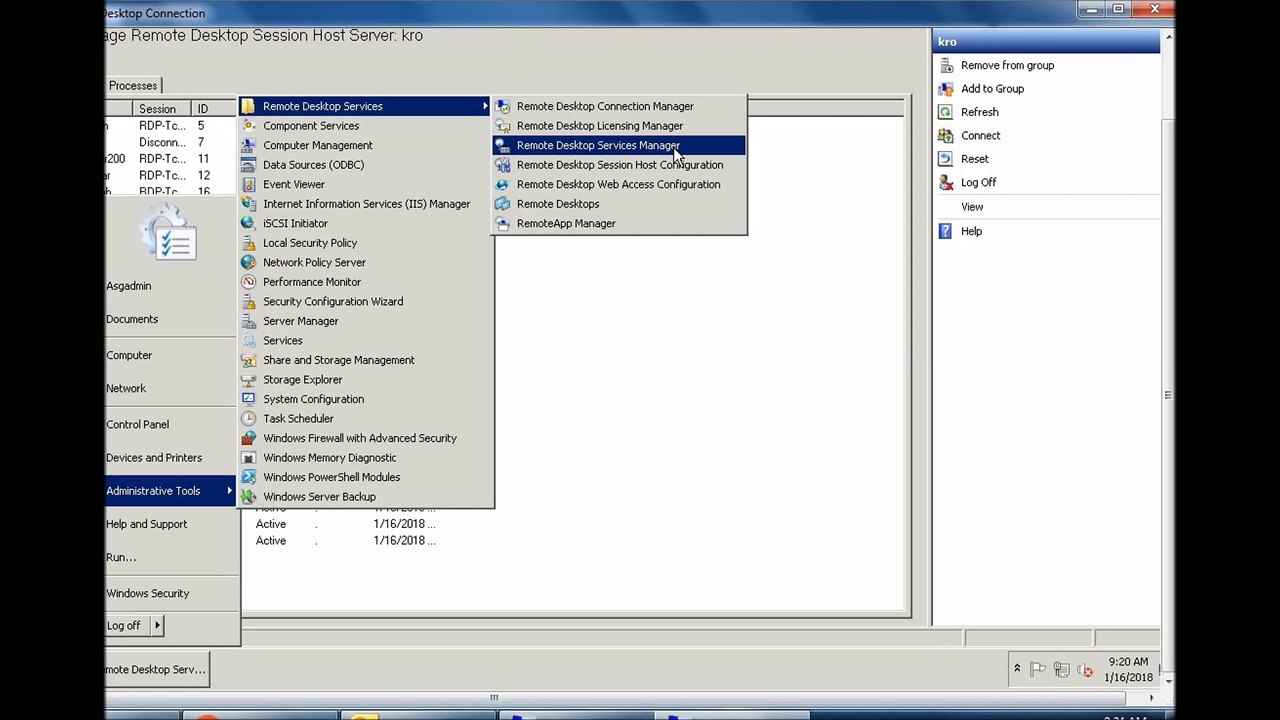The height and width of the screenshot is (720, 1280).
Task: Click the RemoteApp Manager icon
Action: point(502,224)
